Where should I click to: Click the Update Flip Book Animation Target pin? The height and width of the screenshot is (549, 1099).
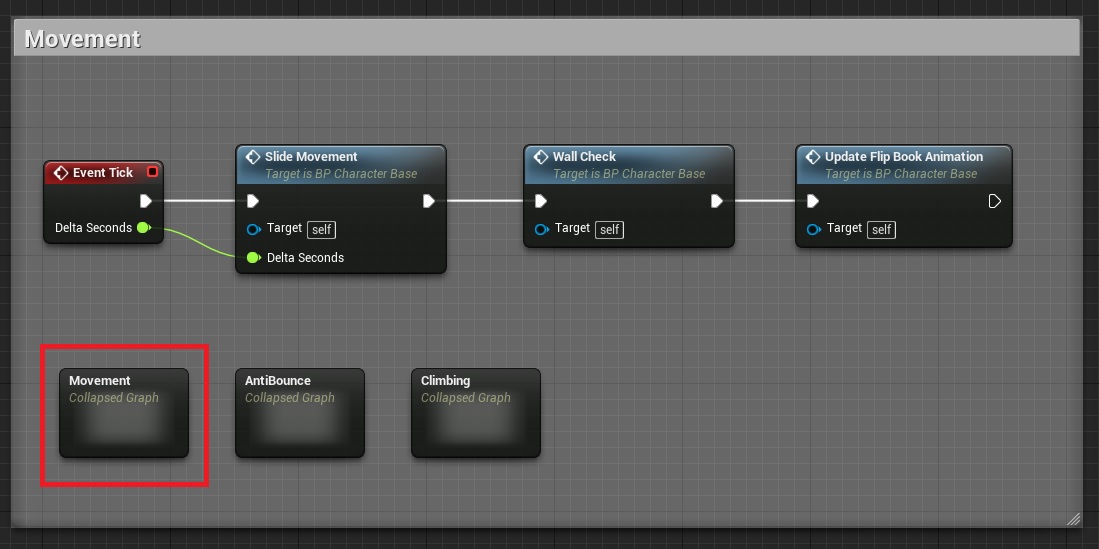(x=813, y=229)
